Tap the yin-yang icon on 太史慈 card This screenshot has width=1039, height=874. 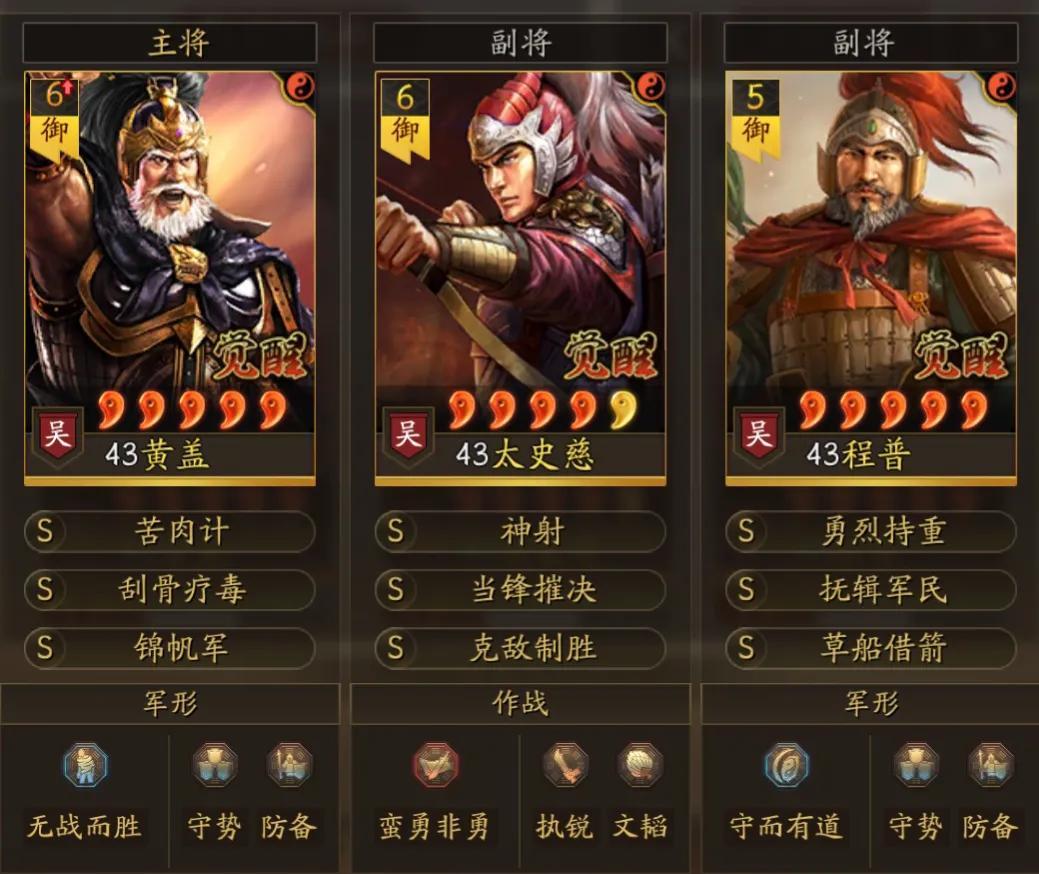650,87
